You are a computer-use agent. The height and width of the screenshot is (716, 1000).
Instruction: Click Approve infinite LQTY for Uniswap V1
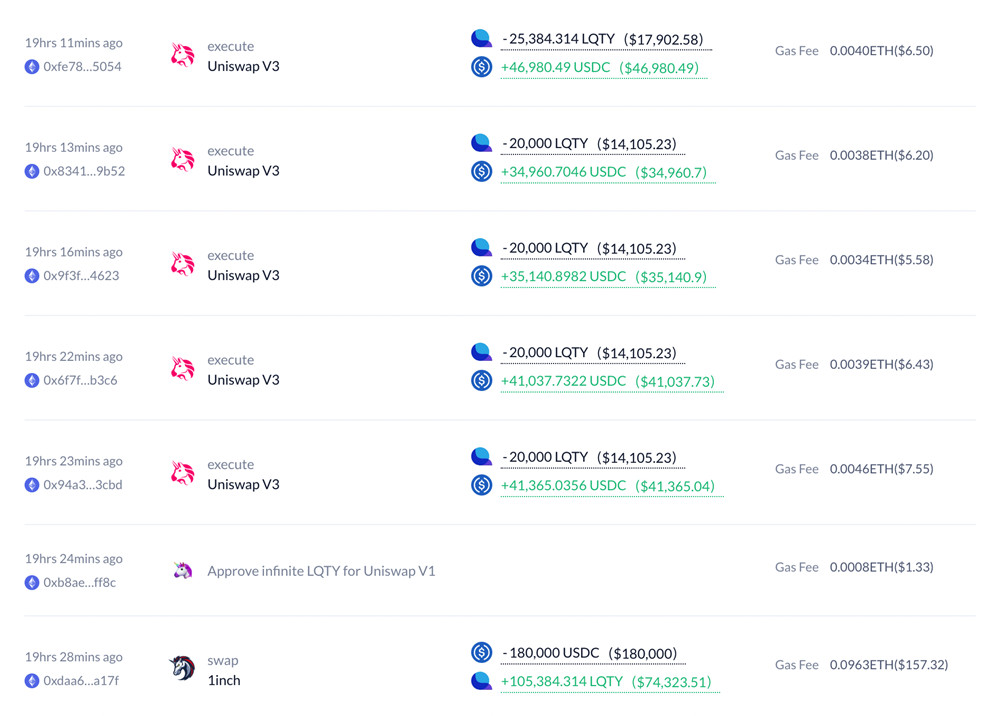[x=321, y=571]
